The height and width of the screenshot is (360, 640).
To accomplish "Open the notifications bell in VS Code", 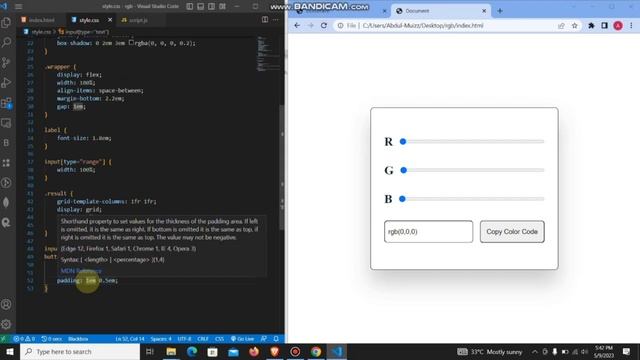I will 276,339.
